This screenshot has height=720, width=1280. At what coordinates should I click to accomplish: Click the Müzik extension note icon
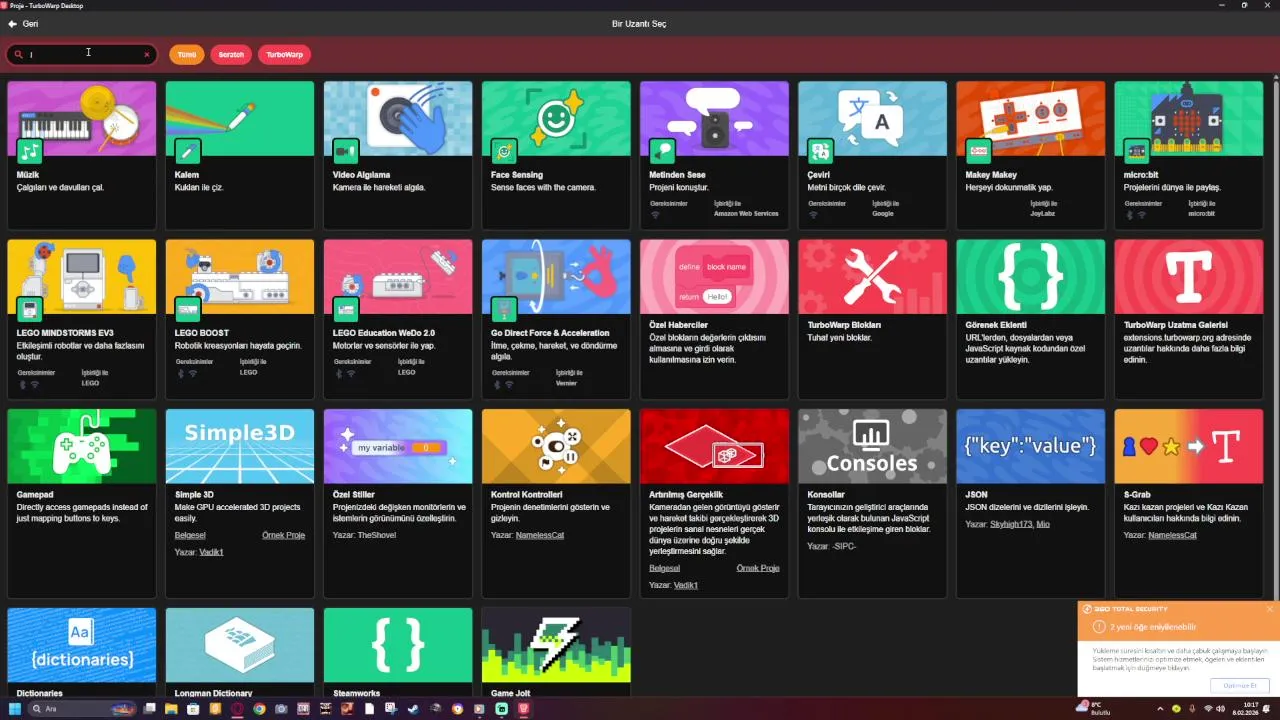pos(30,151)
